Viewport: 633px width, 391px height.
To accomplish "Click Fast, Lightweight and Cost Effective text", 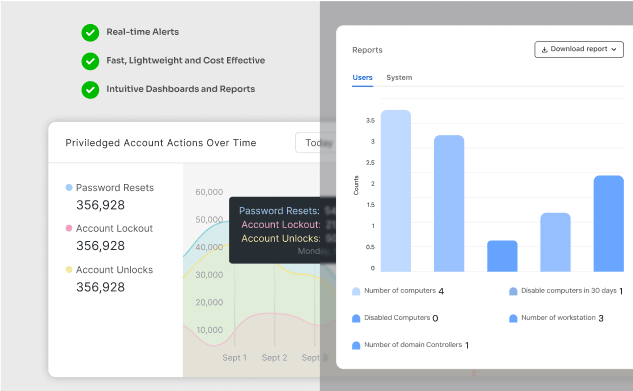I will pos(186,61).
